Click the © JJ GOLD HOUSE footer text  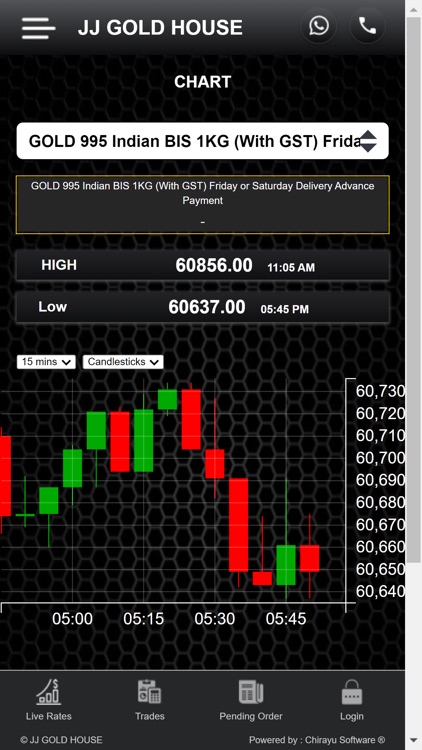click(61, 740)
